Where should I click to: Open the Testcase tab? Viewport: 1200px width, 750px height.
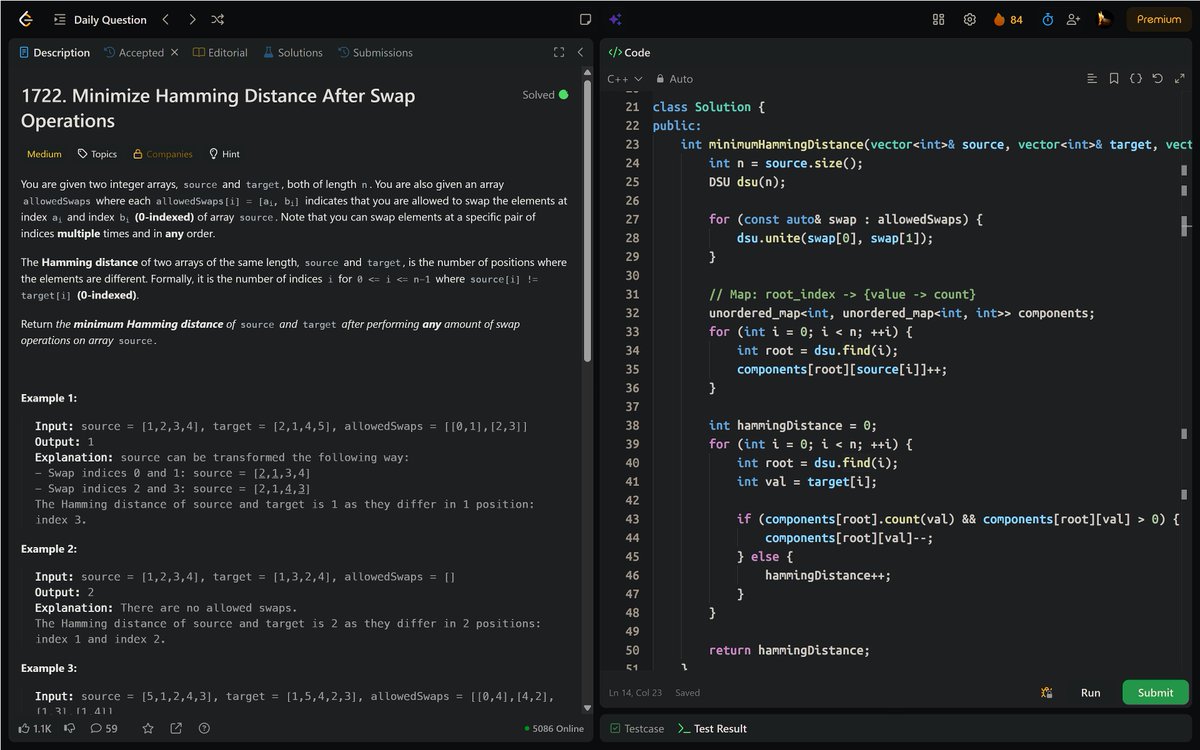coord(637,728)
